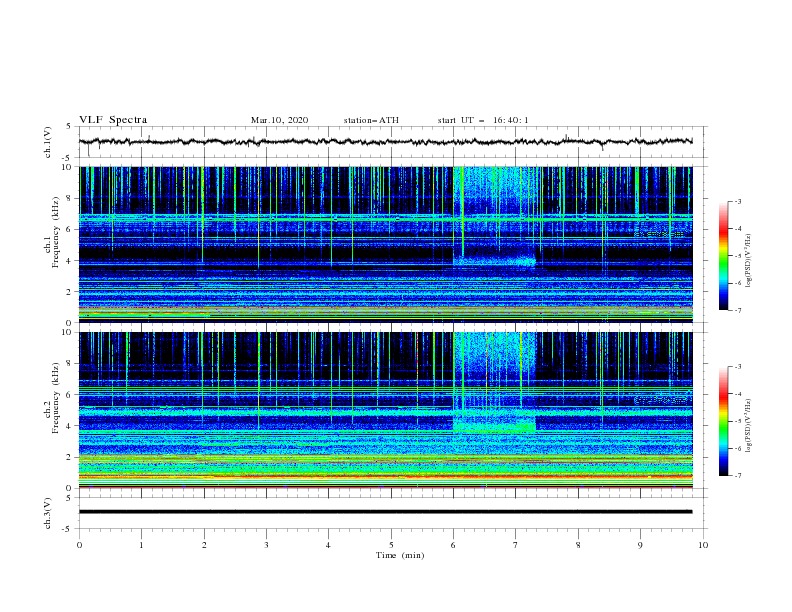Click the "10" kHz tick on ch.2 frequency axis
This screenshot has width=792, height=612.
click(x=67, y=332)
